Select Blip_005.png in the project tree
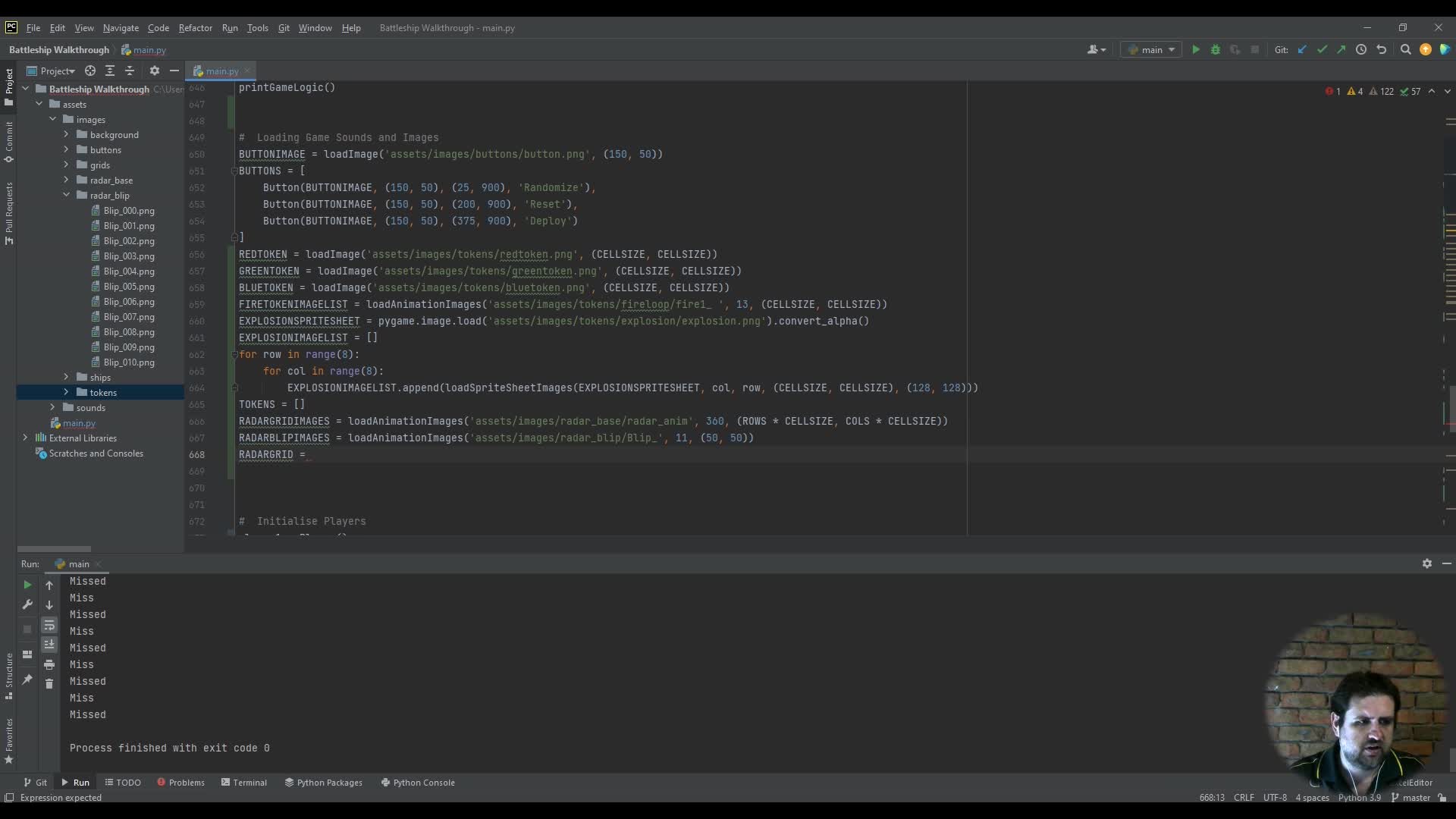The width and height of the screenshot is (1456, 819). tap(130, 287)
